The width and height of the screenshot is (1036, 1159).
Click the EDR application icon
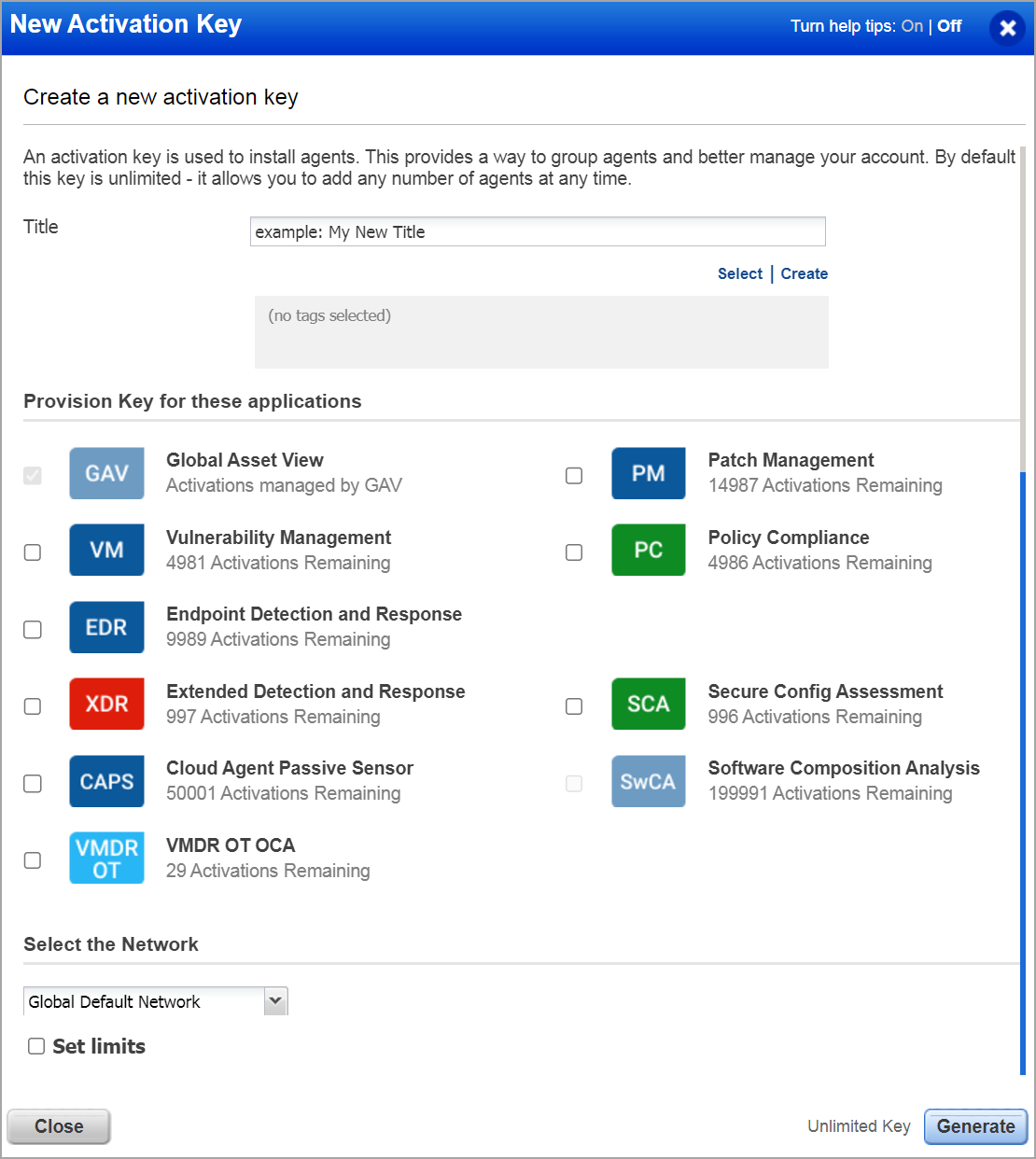106,627
